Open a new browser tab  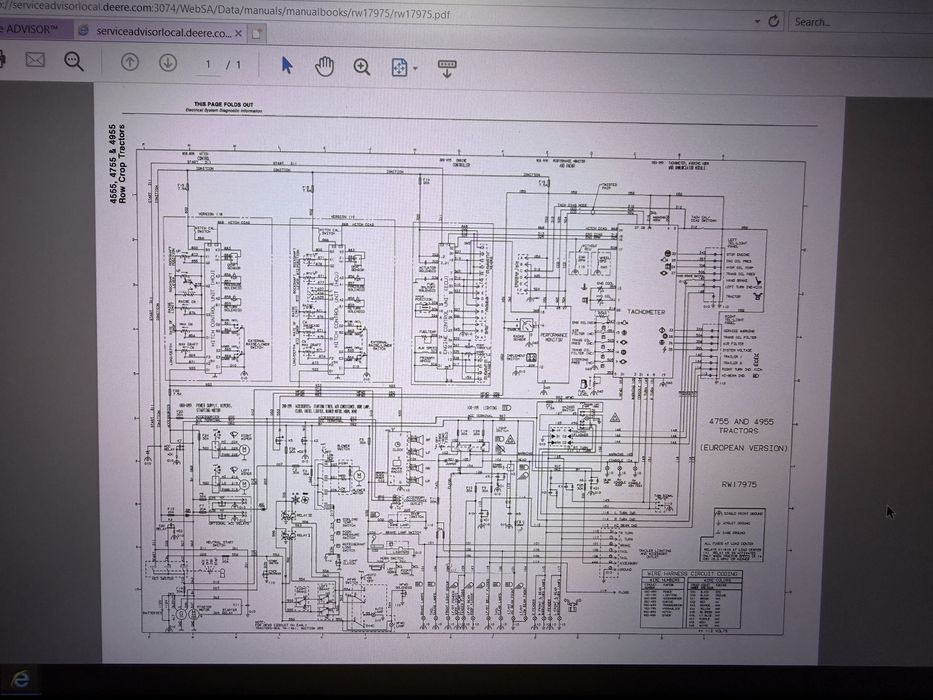point(256,34)
